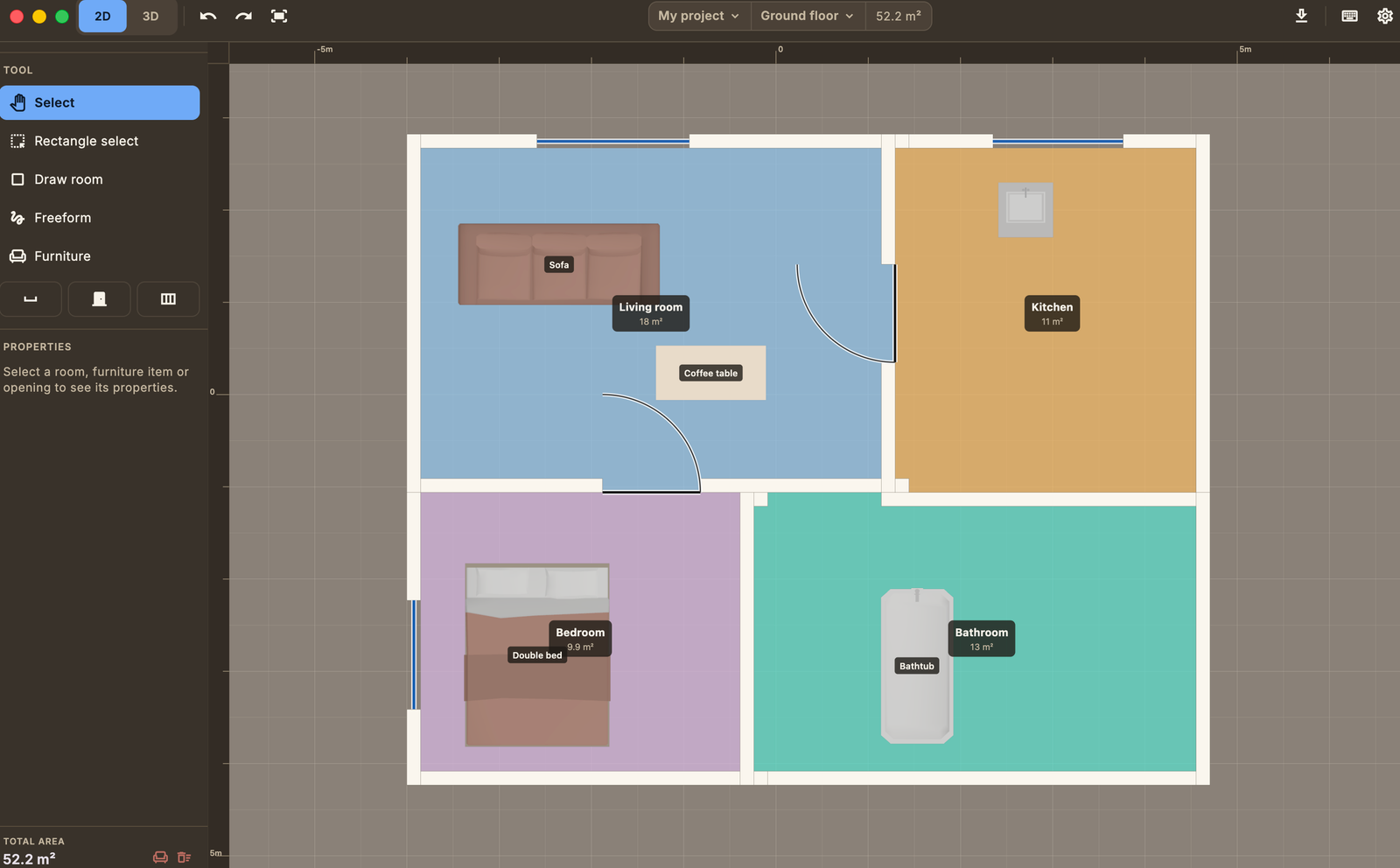Open the keyboard shortcuts icon

click(1349, 16)
